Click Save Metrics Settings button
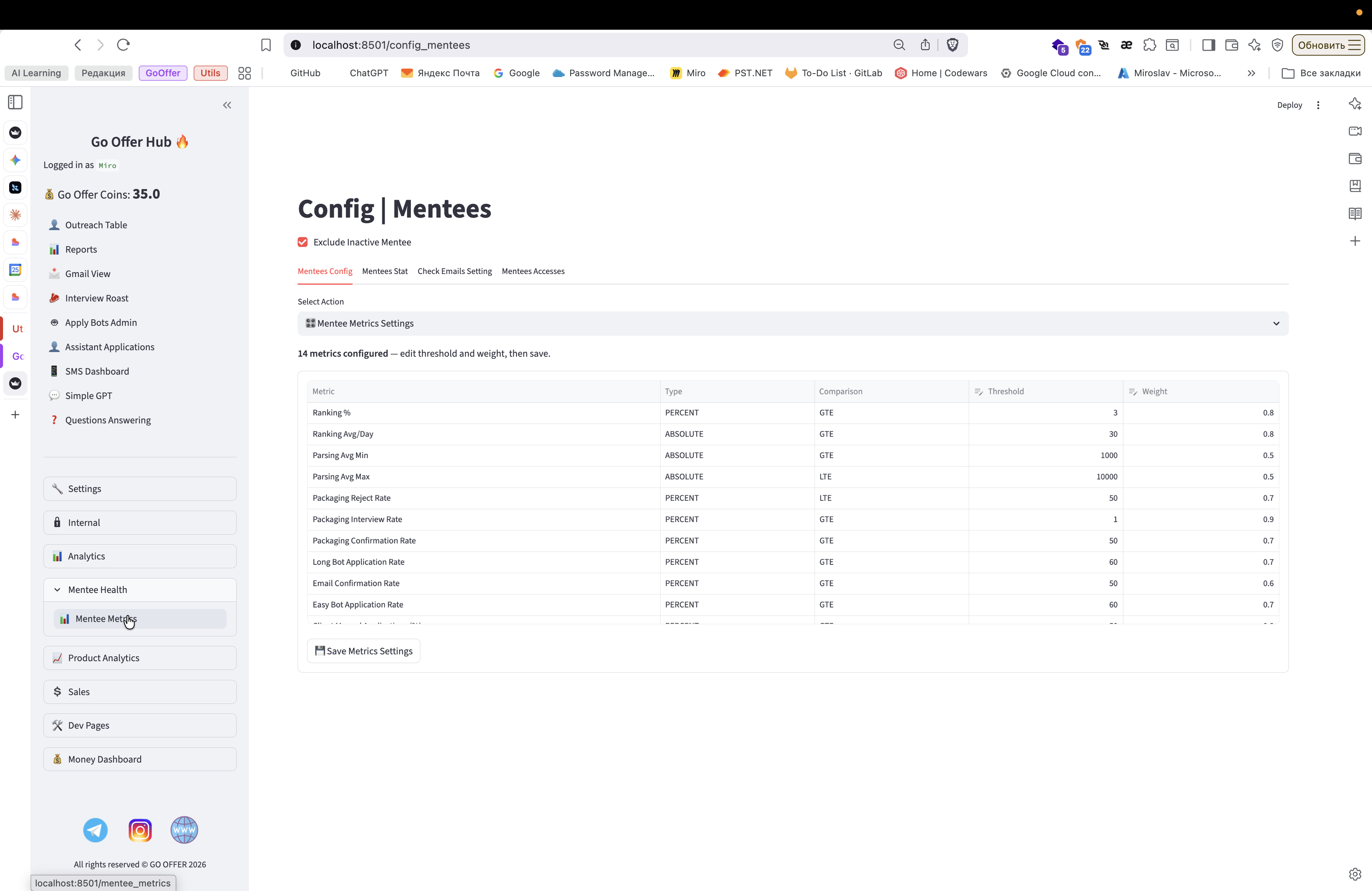This screenshot has width=1372, height=891. (364, 651)
